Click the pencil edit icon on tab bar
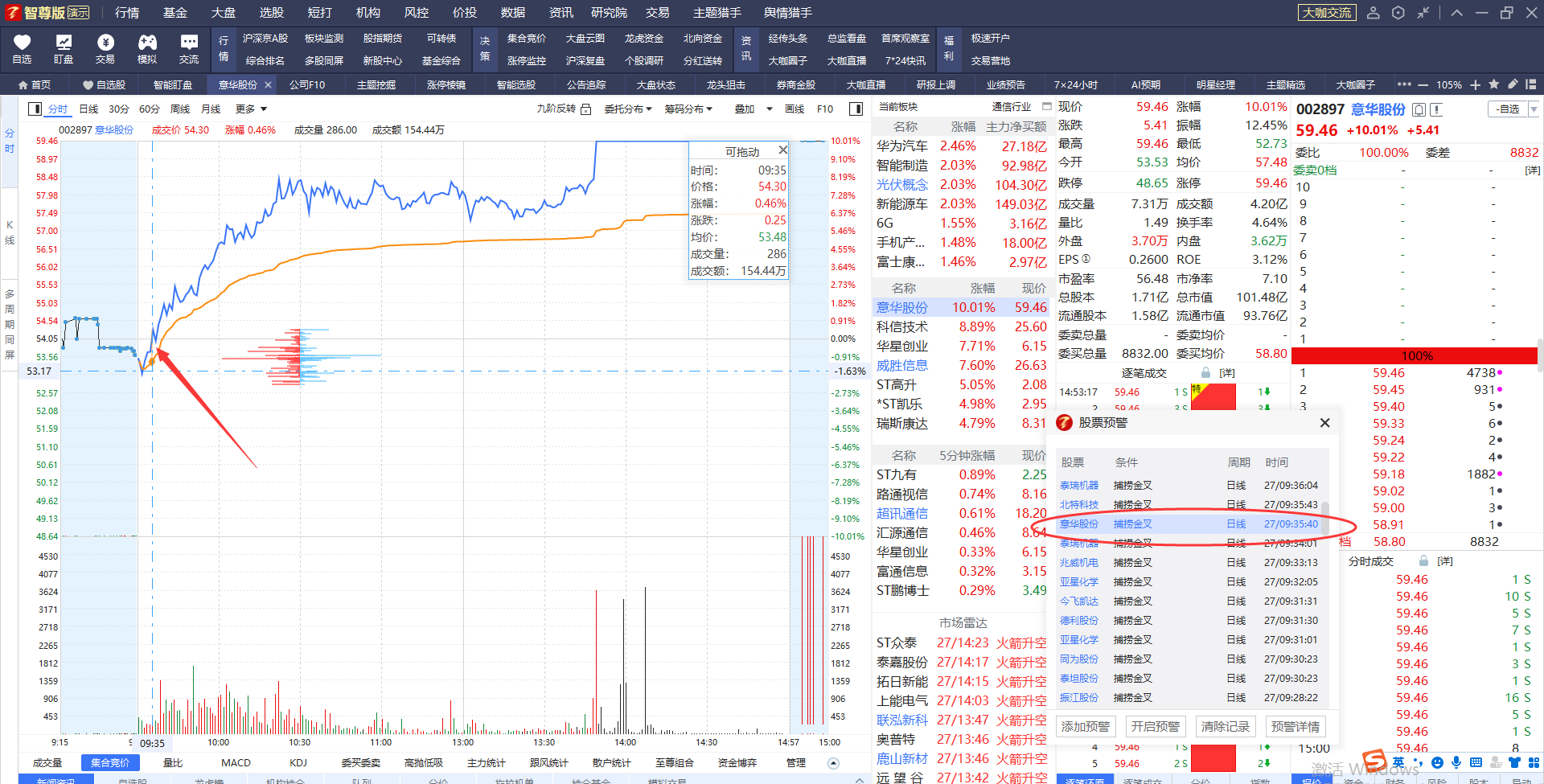This screenshot has width=1544, height=784. (1513, 84)
